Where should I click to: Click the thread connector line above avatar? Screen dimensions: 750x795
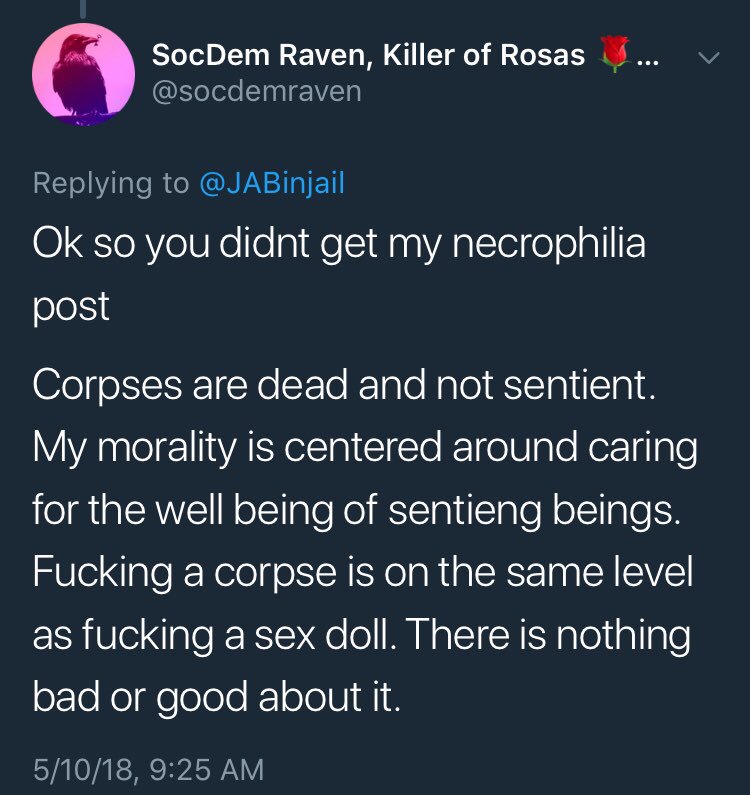pyautogui.click(x=84, y=8)
